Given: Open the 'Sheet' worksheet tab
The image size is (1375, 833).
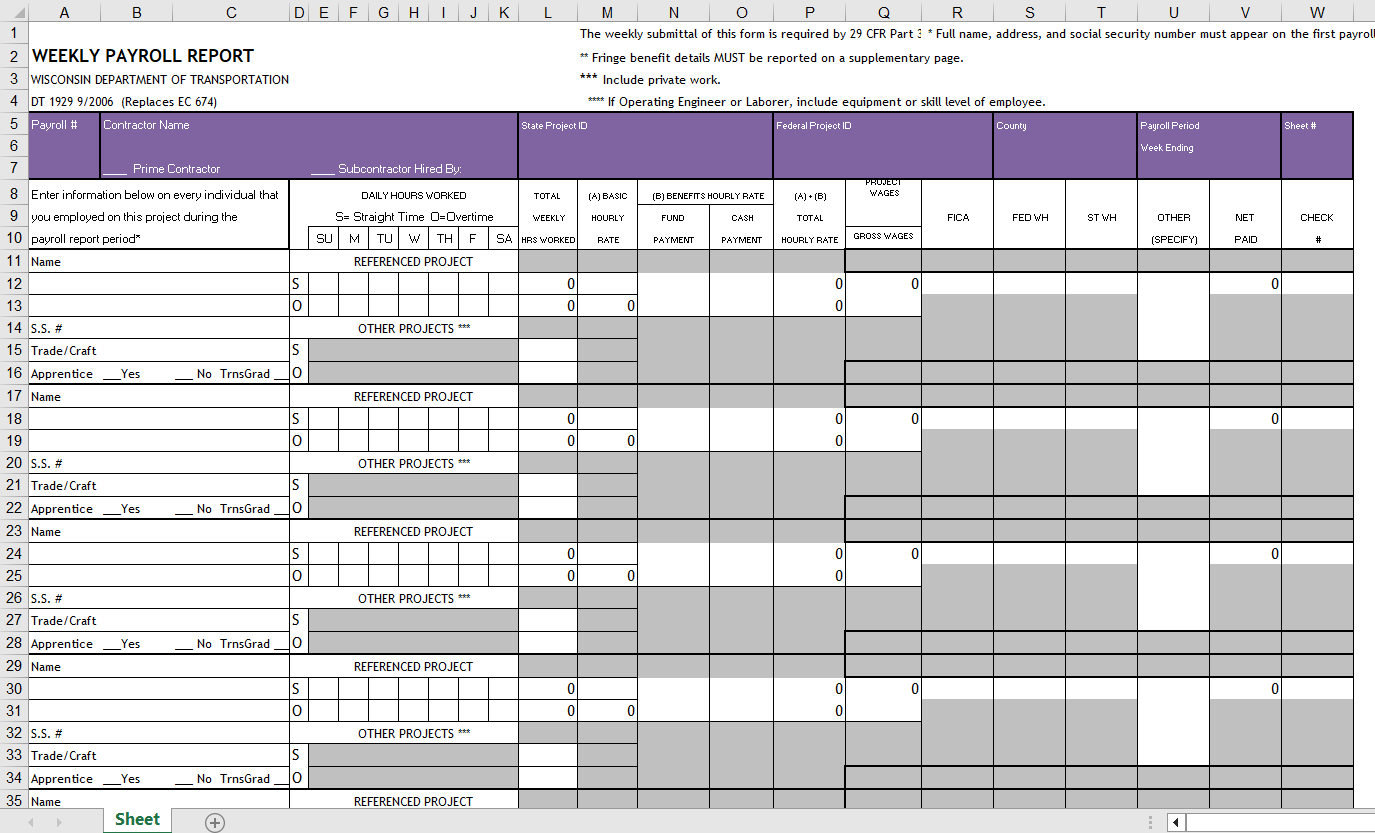Looking at the screenshot, I should point(137,820).
